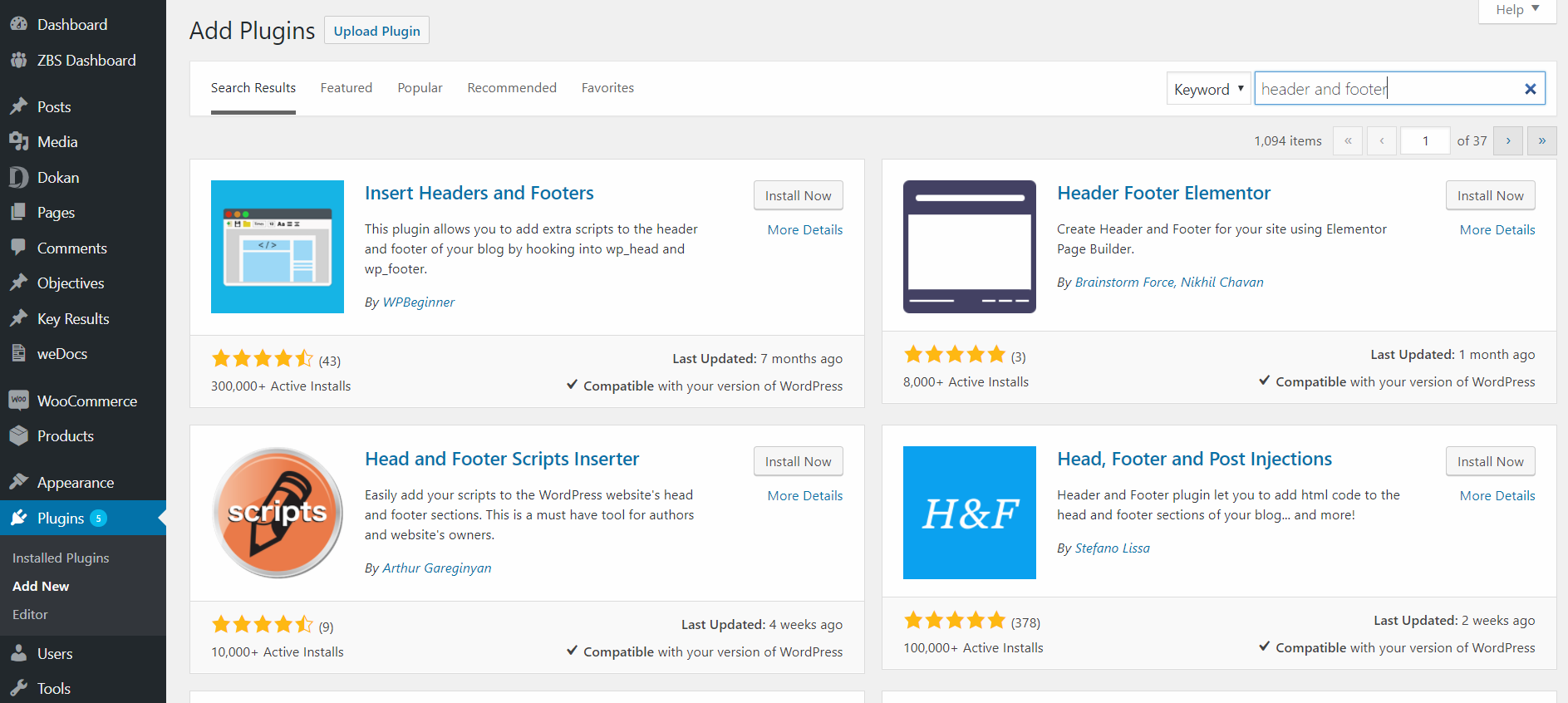Clear the search with the X icon

tap(1530, 89)
